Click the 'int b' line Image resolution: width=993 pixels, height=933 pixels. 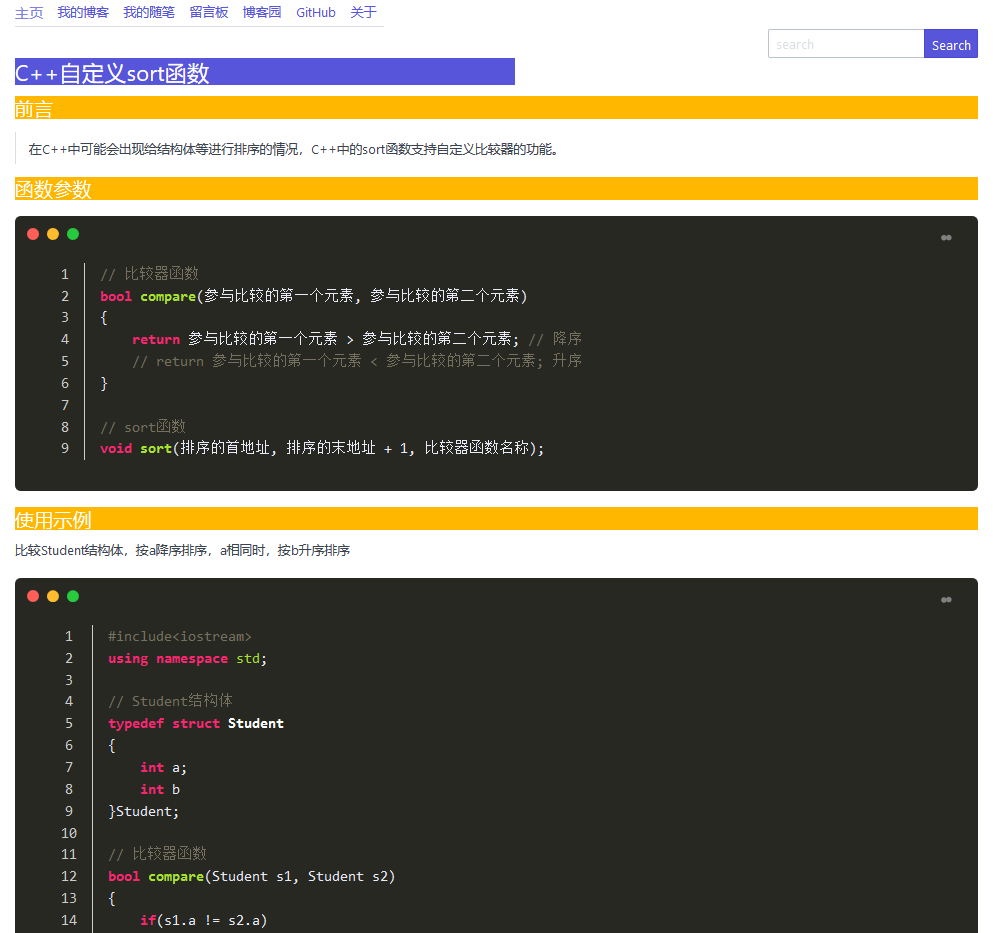pyautogui.click(x=160, y=789)
